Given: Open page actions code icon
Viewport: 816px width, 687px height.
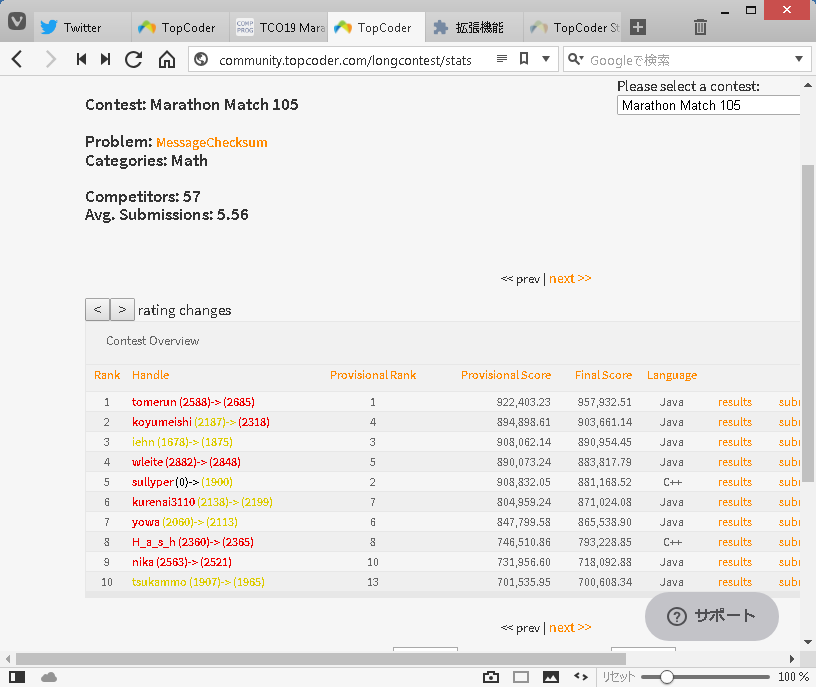Looking at the screenshot, I should [x=581, y=677].
